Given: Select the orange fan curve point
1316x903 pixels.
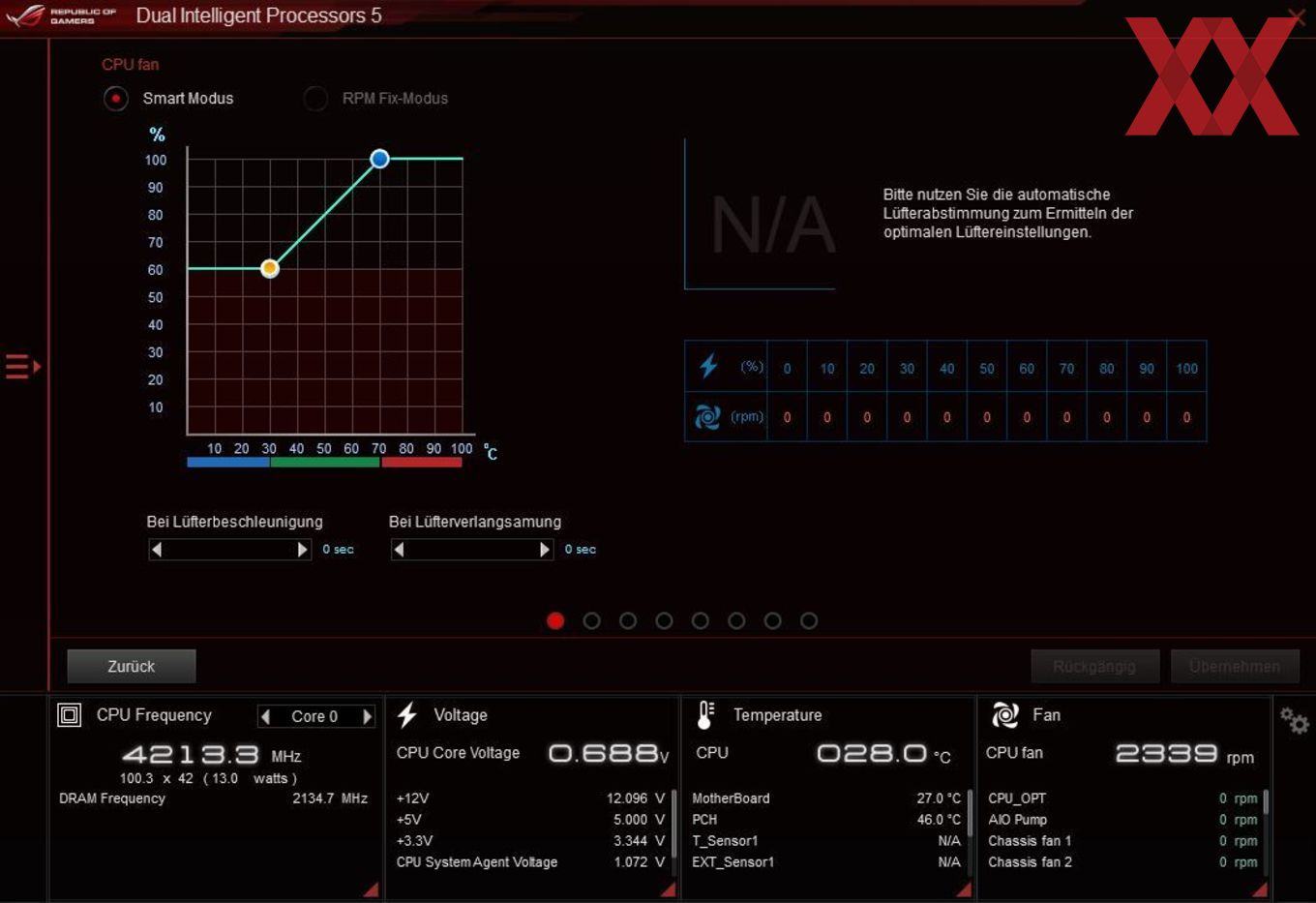Looking at the screenshot, I should click(270, 268).
